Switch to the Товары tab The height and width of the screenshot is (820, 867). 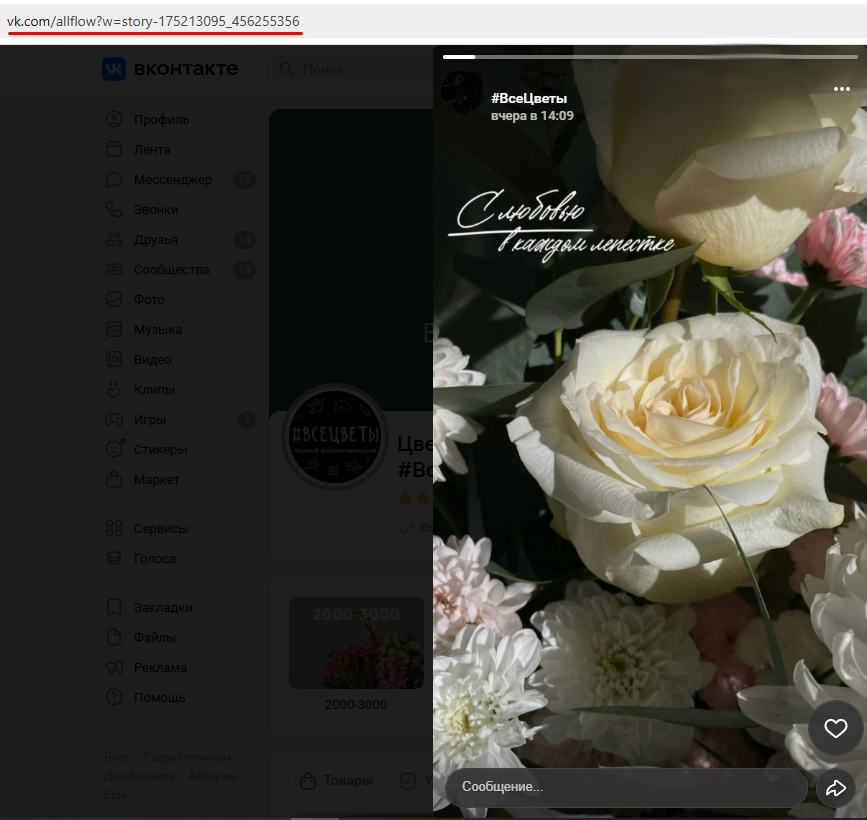pyautogui.click(x=335, y=781)
